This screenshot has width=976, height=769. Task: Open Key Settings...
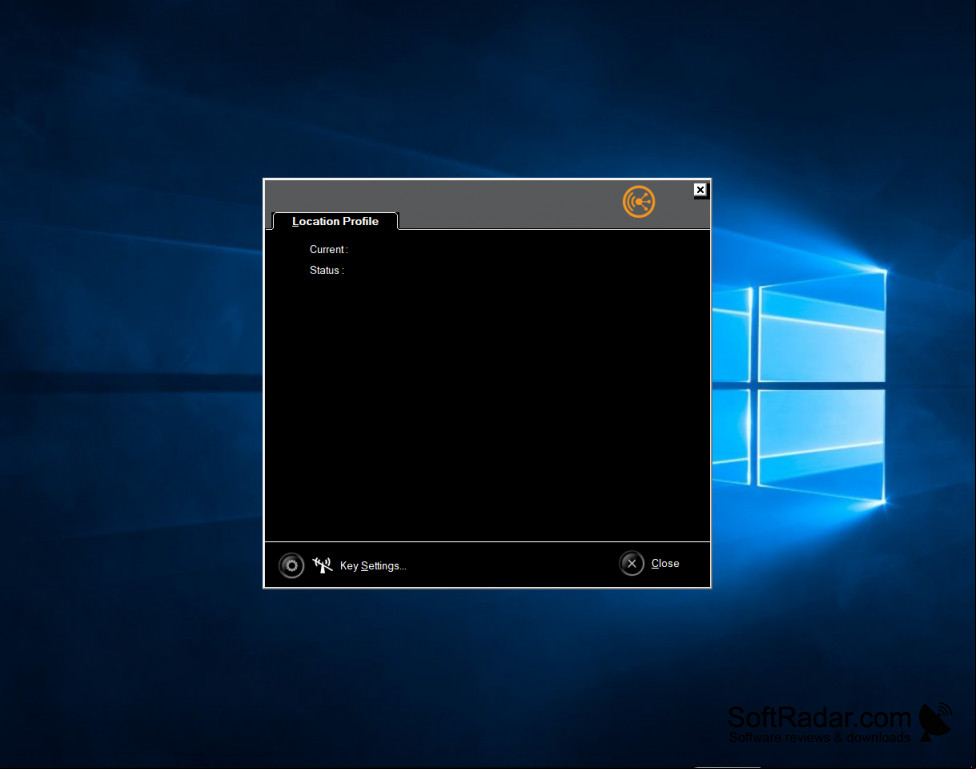coord(373,566)
